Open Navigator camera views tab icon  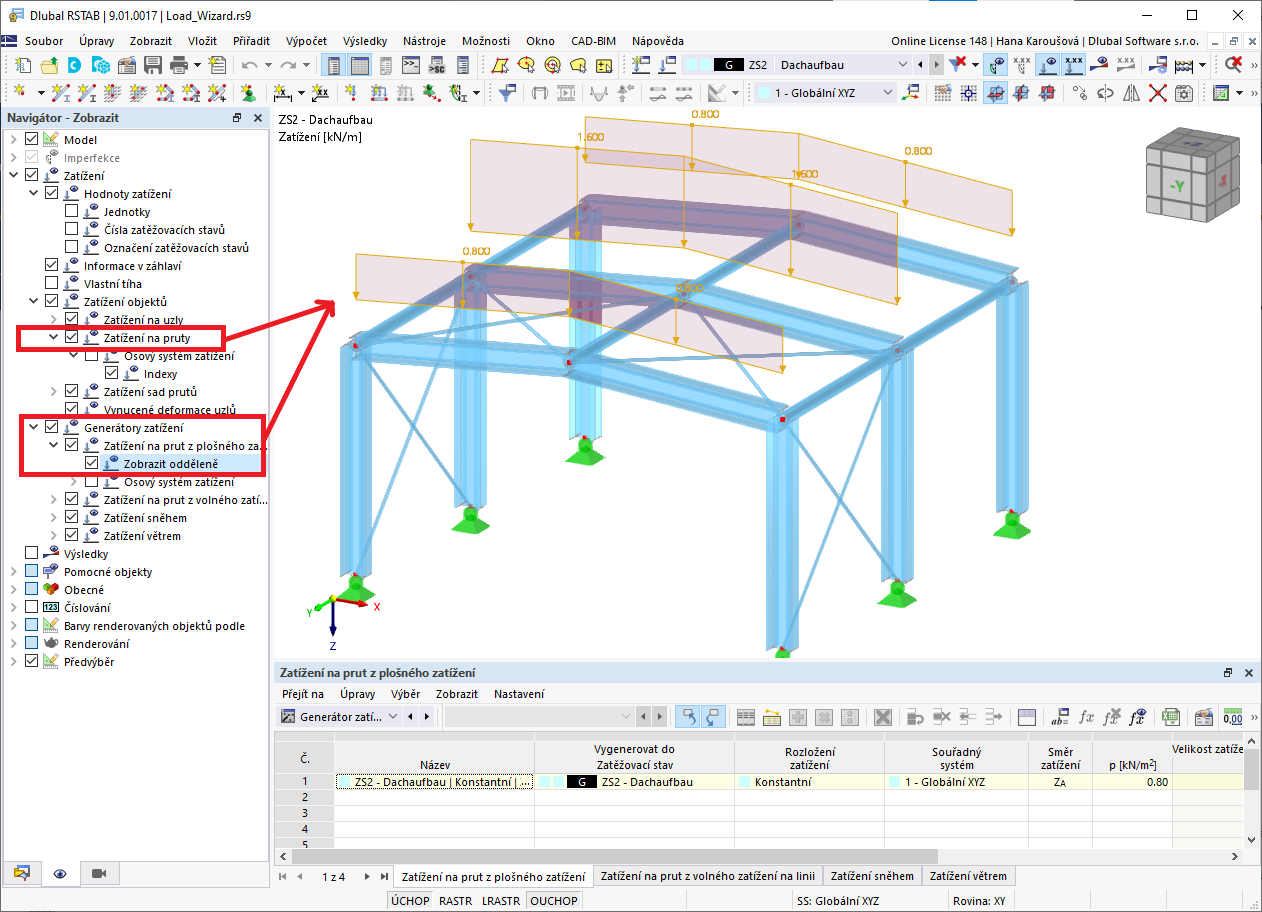(x=98, y=873)
